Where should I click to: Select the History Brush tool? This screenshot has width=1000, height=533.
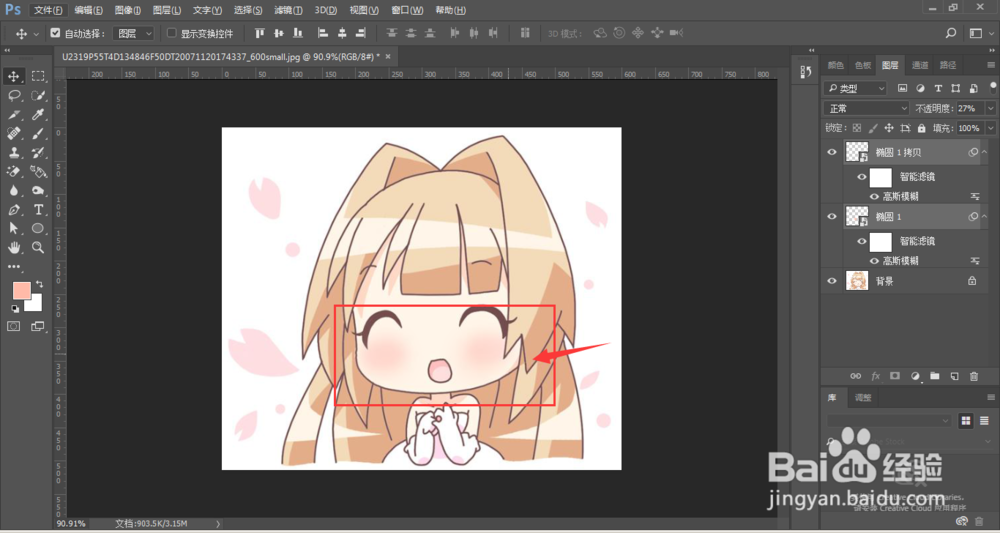tap(38, 153)
